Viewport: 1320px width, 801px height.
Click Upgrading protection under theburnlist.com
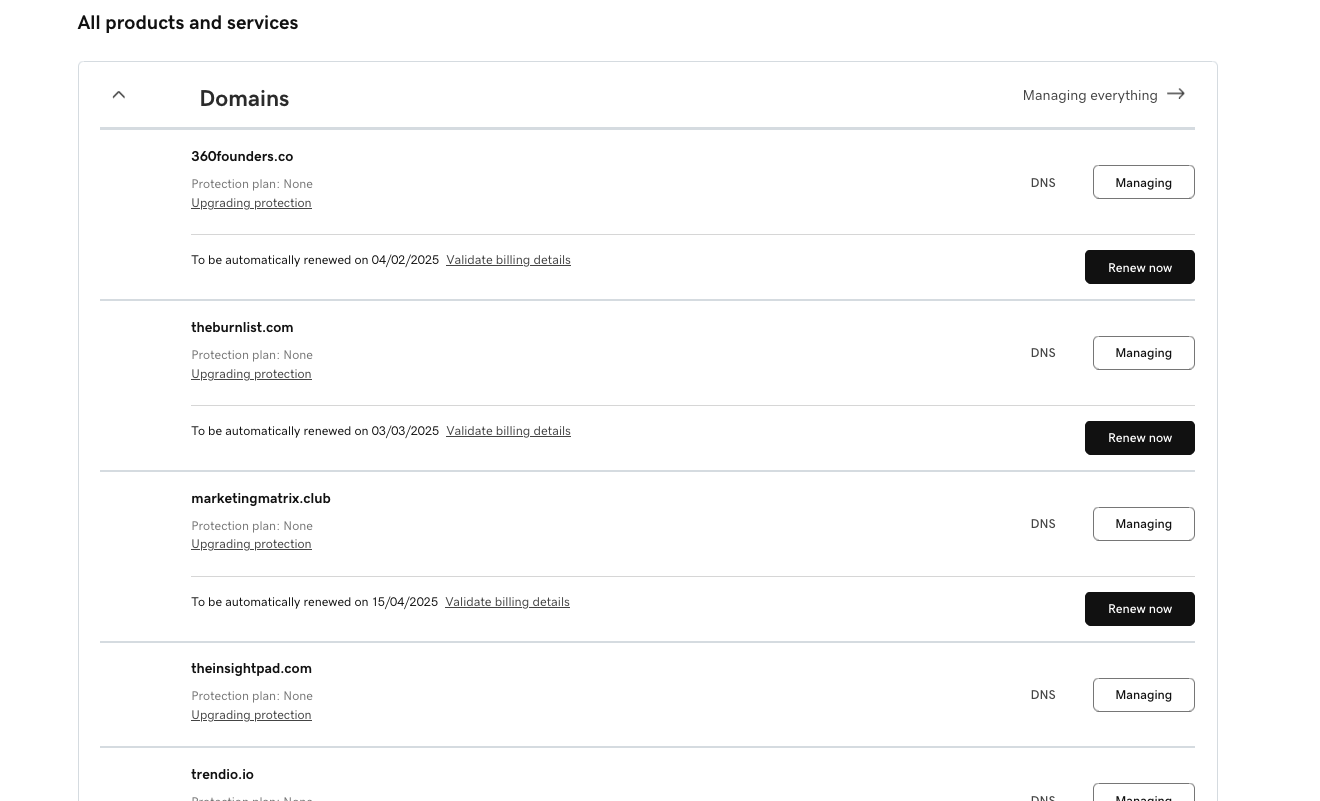(251, 374)
